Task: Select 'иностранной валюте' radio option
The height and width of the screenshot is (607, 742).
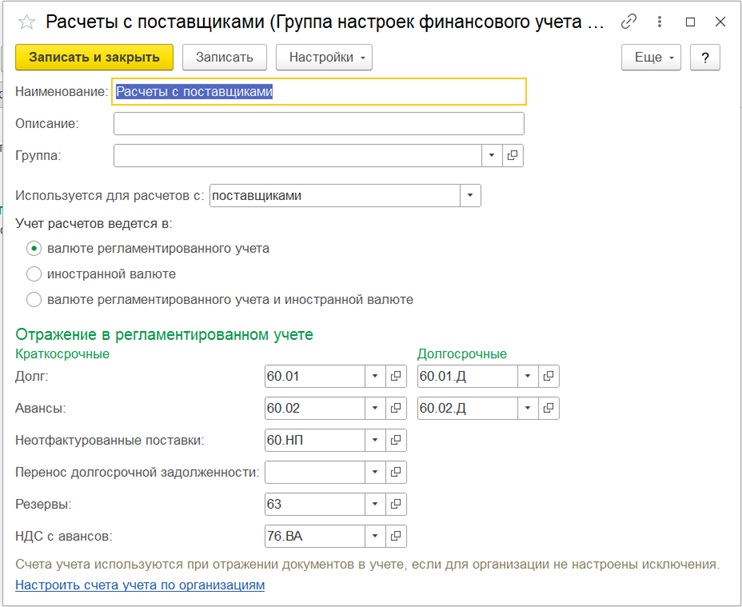Action: pyautogui.click(x=34, y=274)
